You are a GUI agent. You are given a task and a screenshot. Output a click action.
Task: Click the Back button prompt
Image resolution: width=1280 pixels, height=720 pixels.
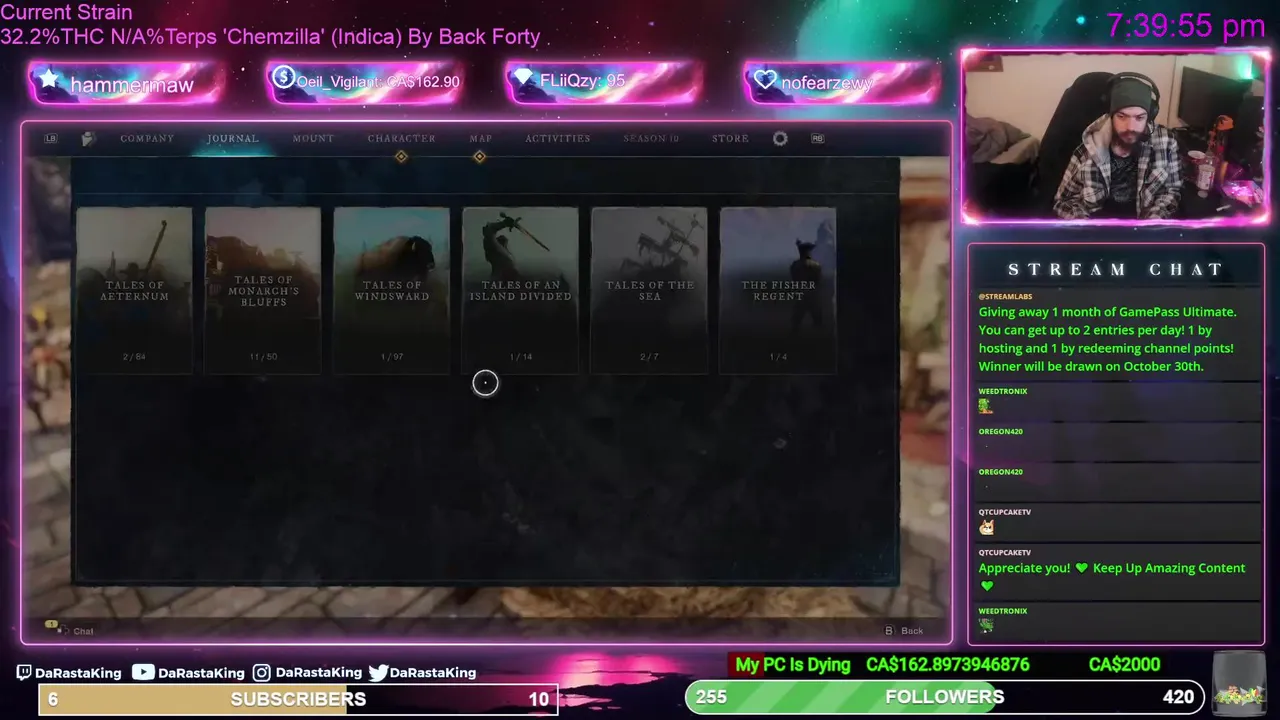click(x=904, y=631)
